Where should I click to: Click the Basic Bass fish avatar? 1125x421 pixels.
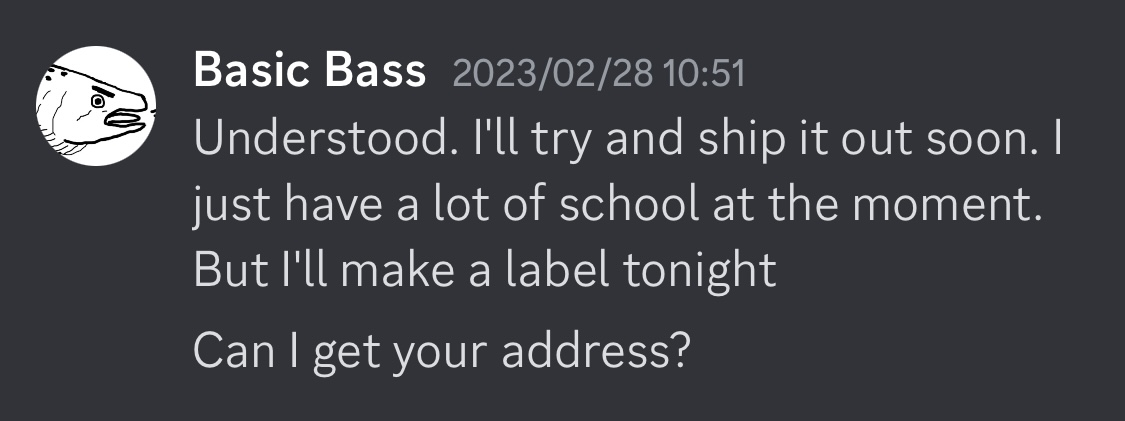tap(94, 106)
